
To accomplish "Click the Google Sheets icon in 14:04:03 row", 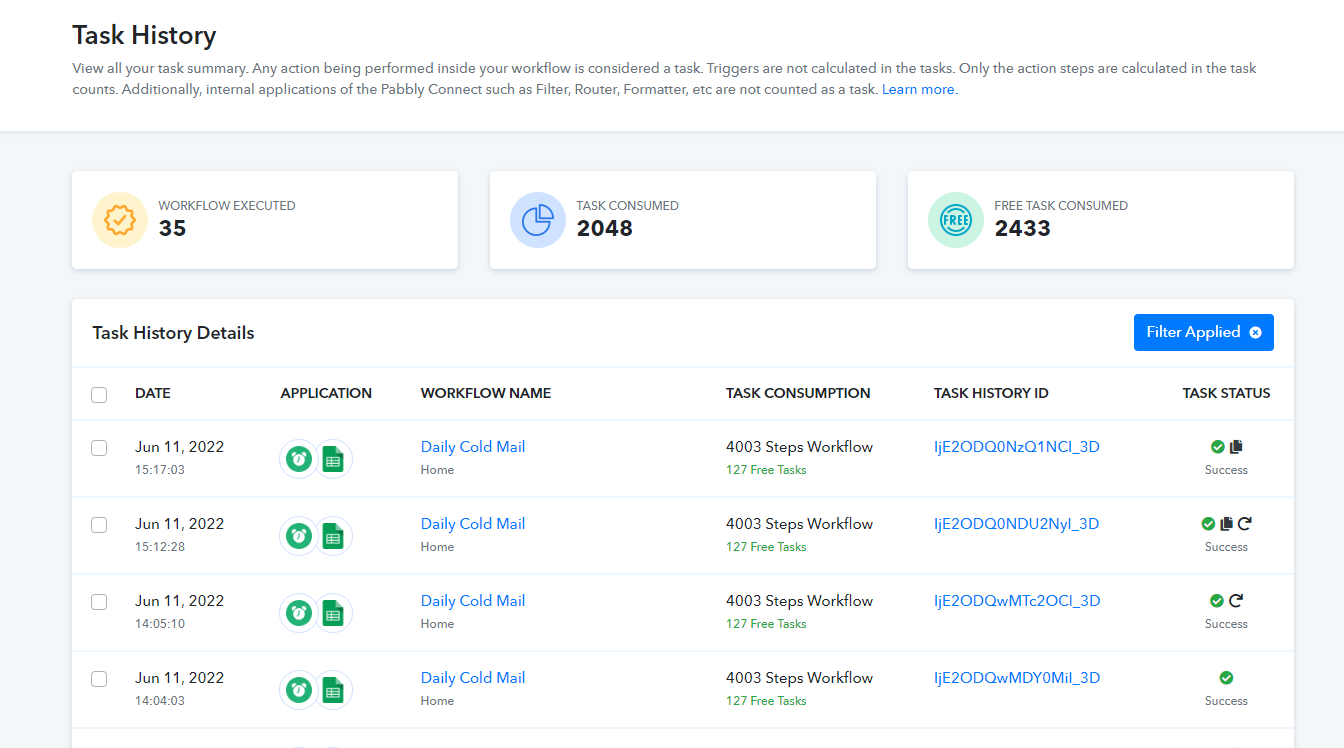I will point(333,690).
